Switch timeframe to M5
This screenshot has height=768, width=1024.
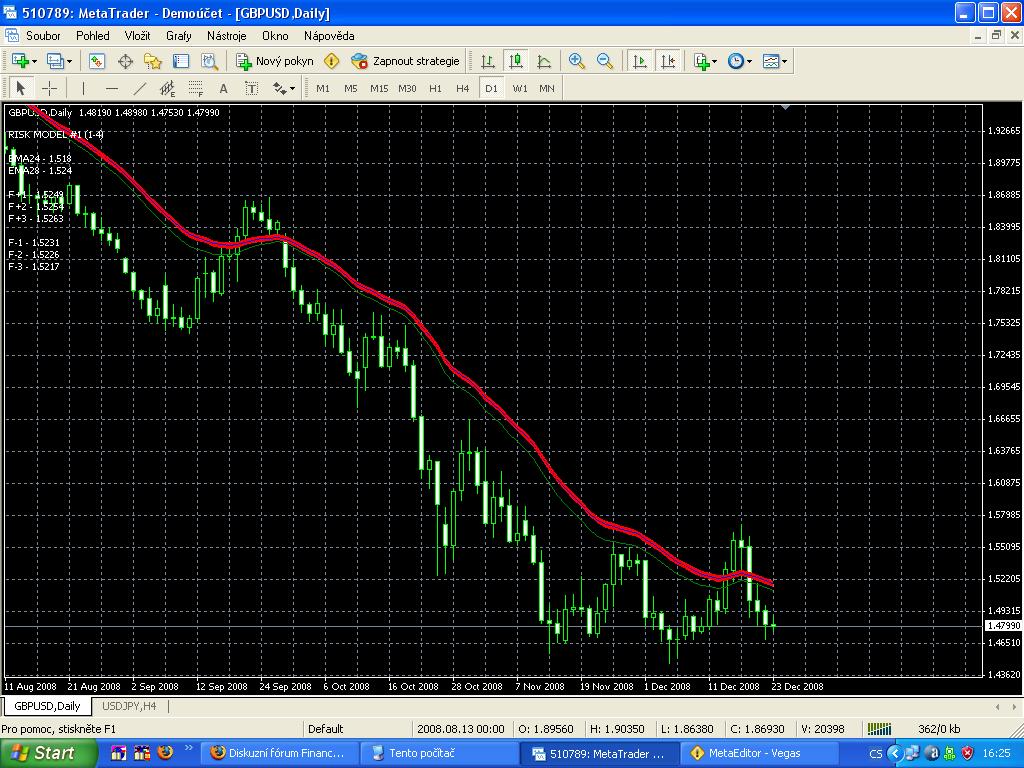pos(351,88)
